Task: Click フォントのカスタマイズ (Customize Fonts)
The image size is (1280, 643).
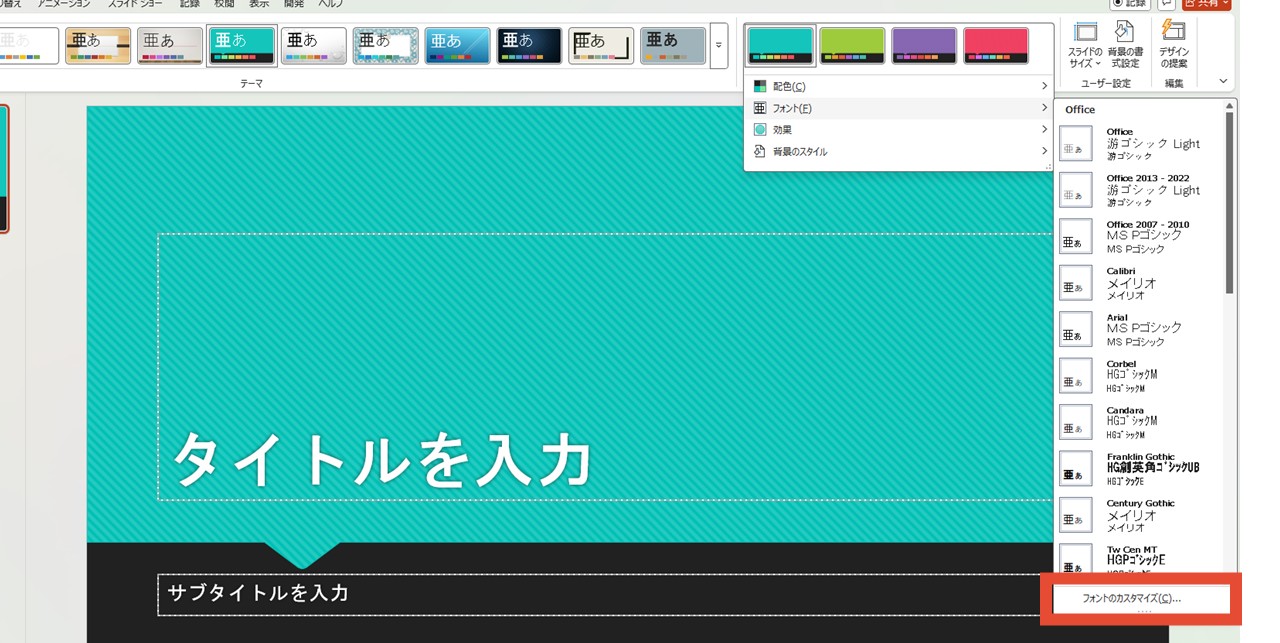Action: (x=1131, y=598)
